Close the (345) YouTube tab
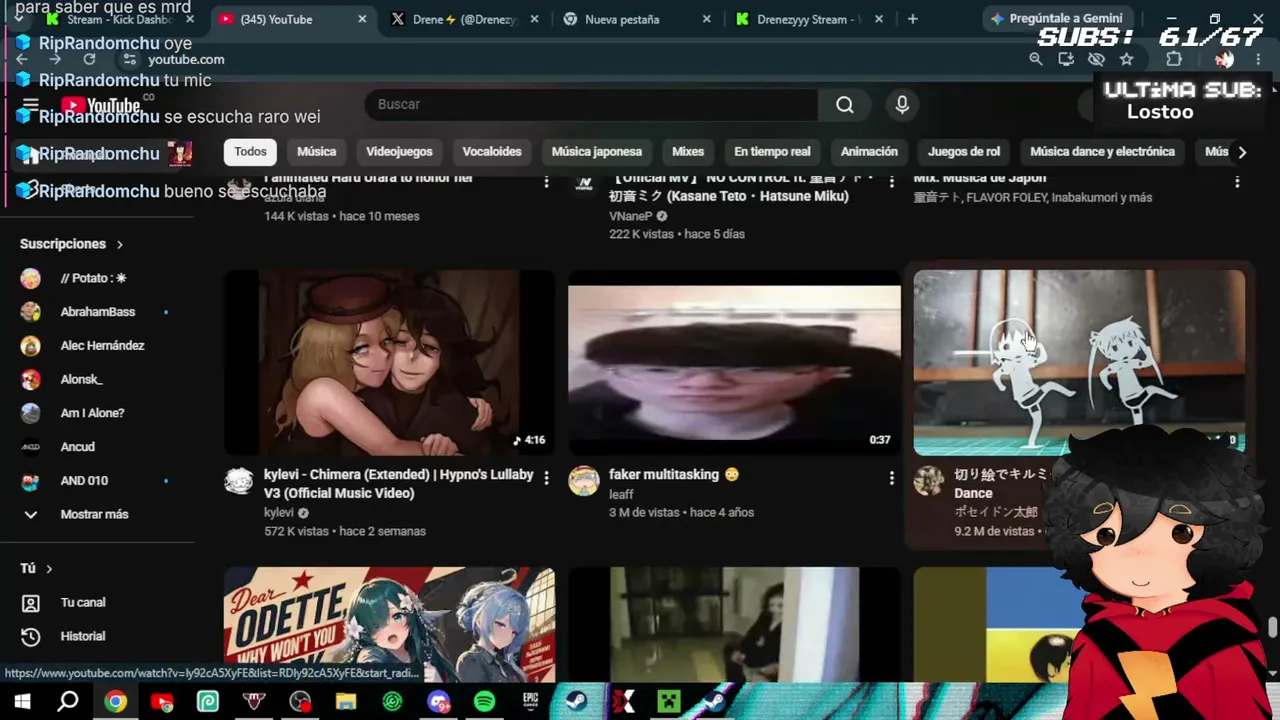 362,19
